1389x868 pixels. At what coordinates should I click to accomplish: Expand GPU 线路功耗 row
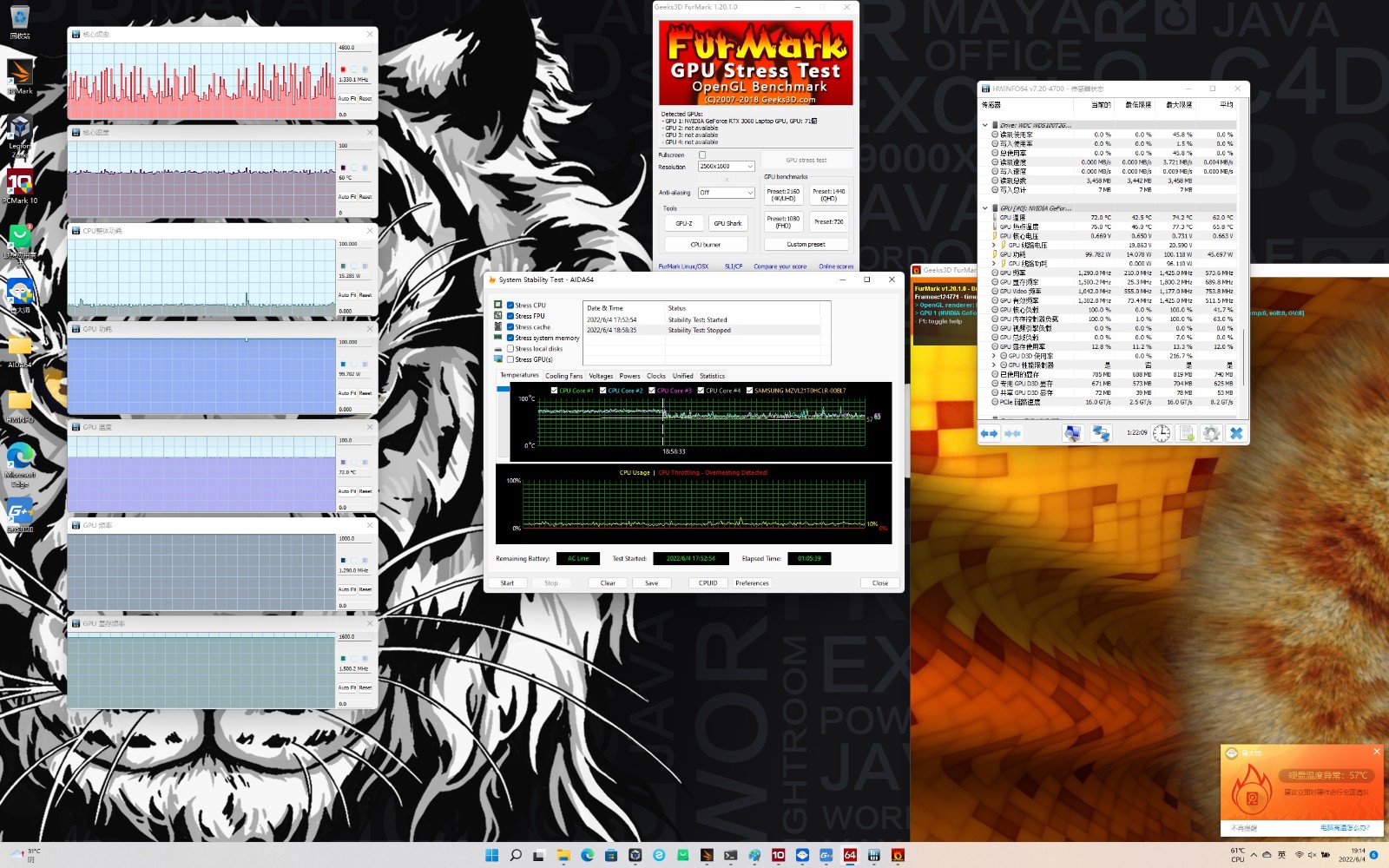[x=994, y=264]
